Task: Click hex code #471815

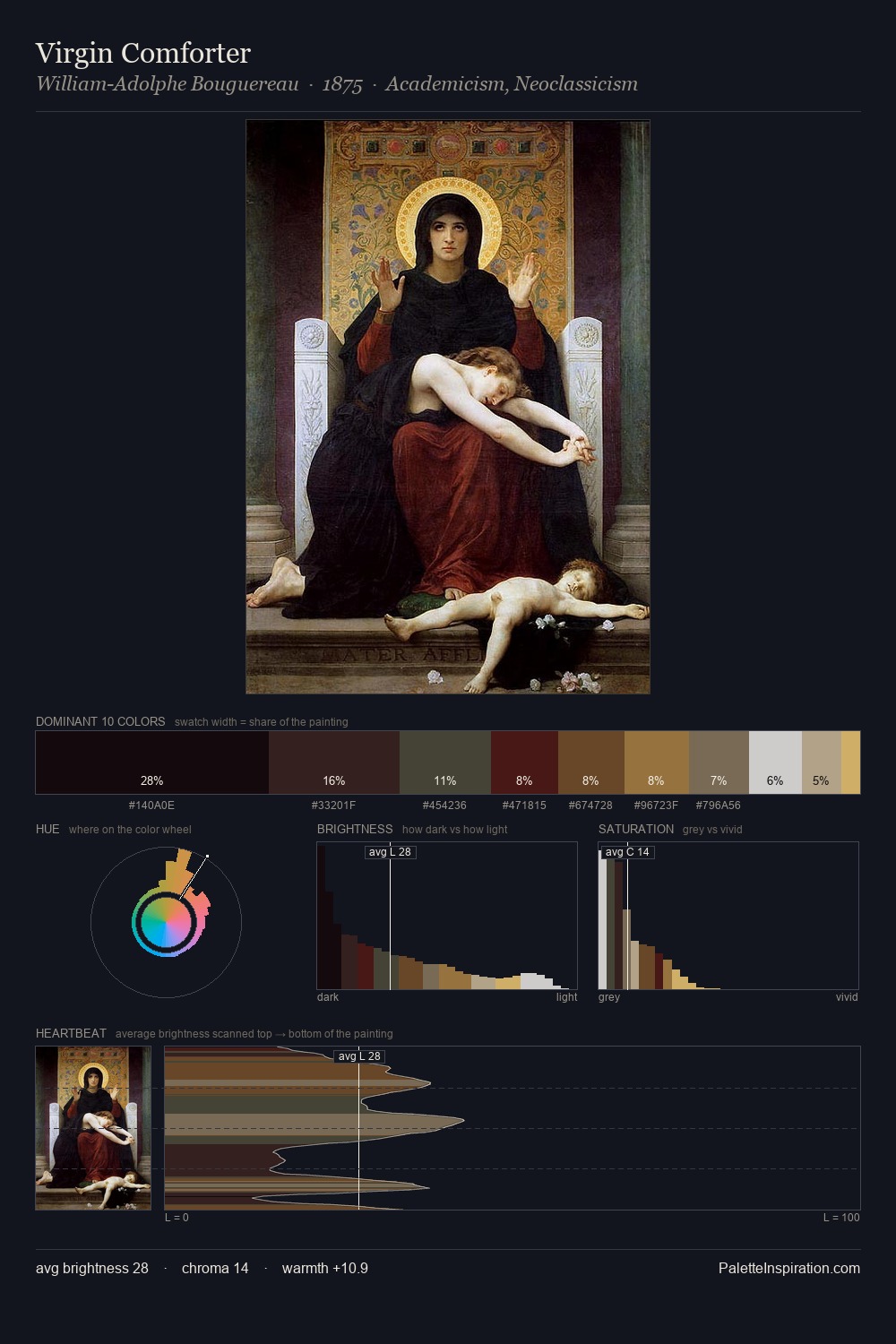Action: pyautogui.click(x=524, y=806)
